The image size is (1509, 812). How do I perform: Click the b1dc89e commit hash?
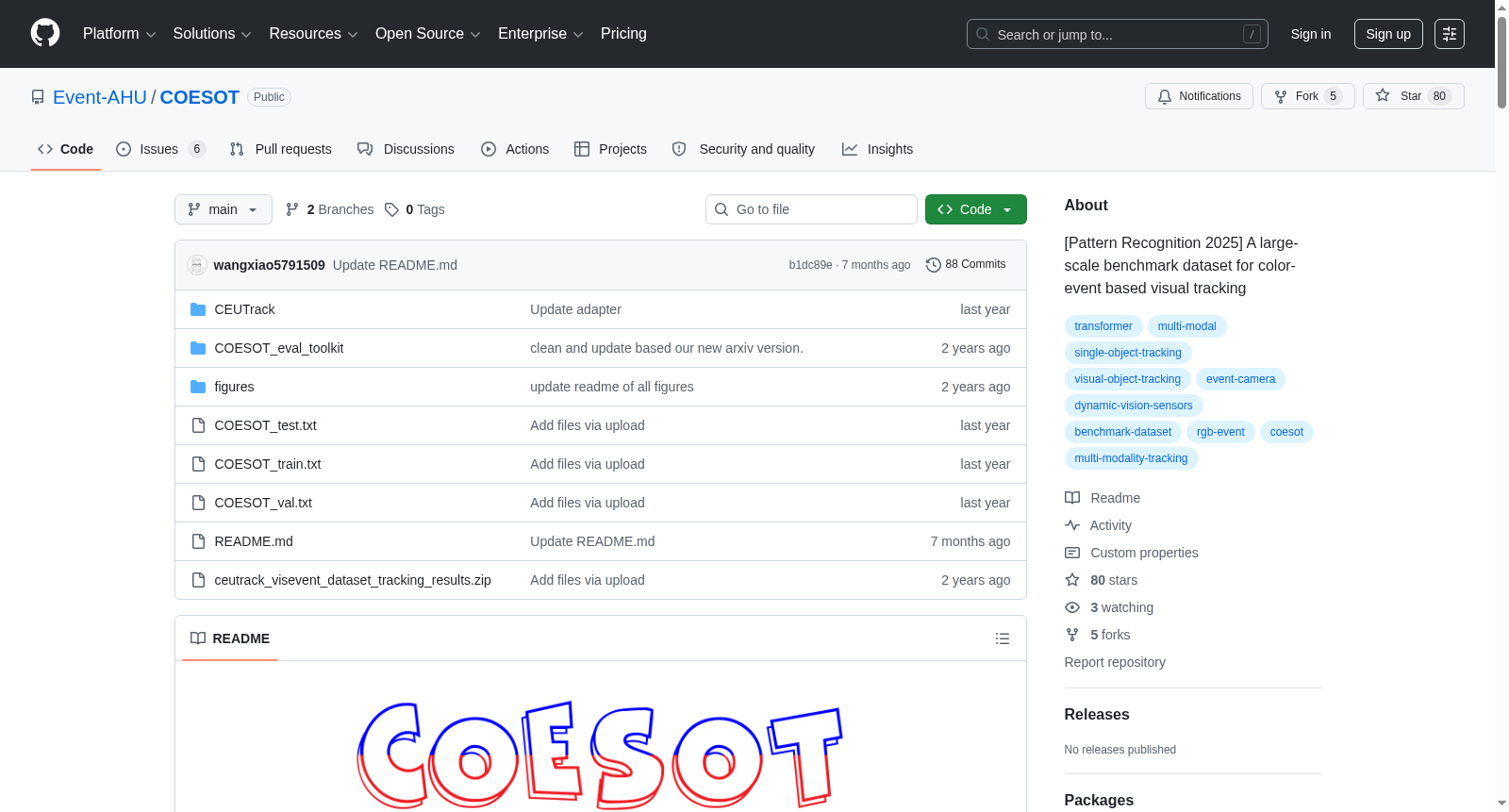[811, 265]
